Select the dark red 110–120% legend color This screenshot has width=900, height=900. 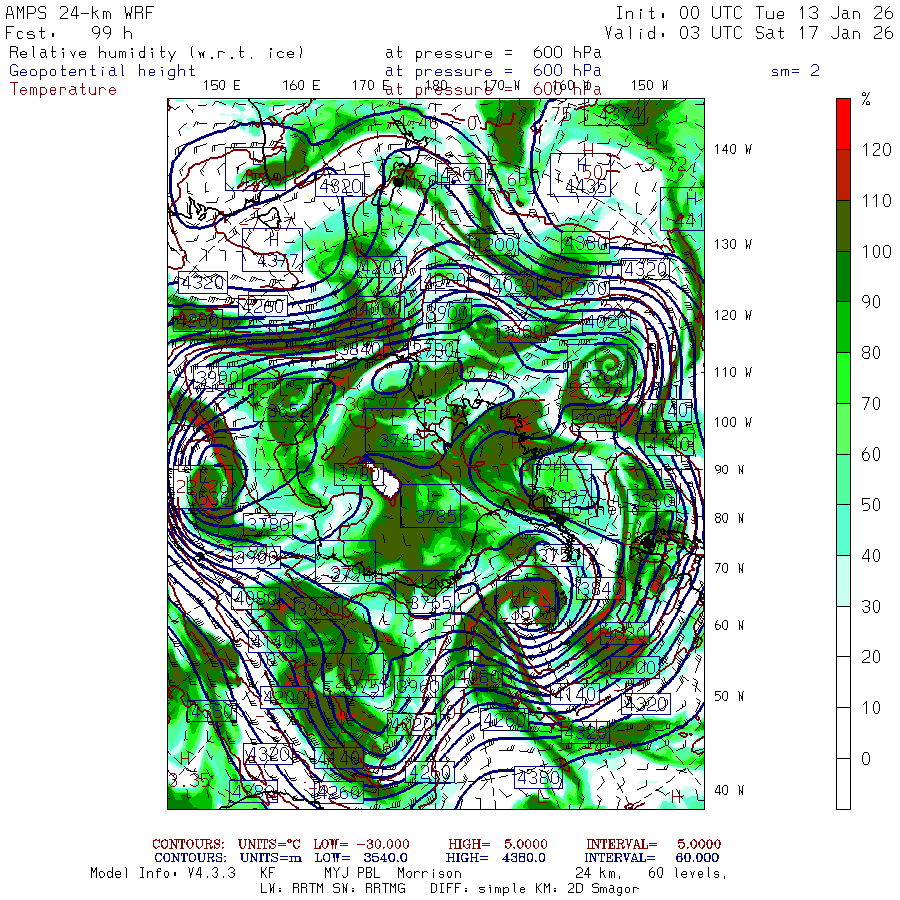click(x=843, y=175)
